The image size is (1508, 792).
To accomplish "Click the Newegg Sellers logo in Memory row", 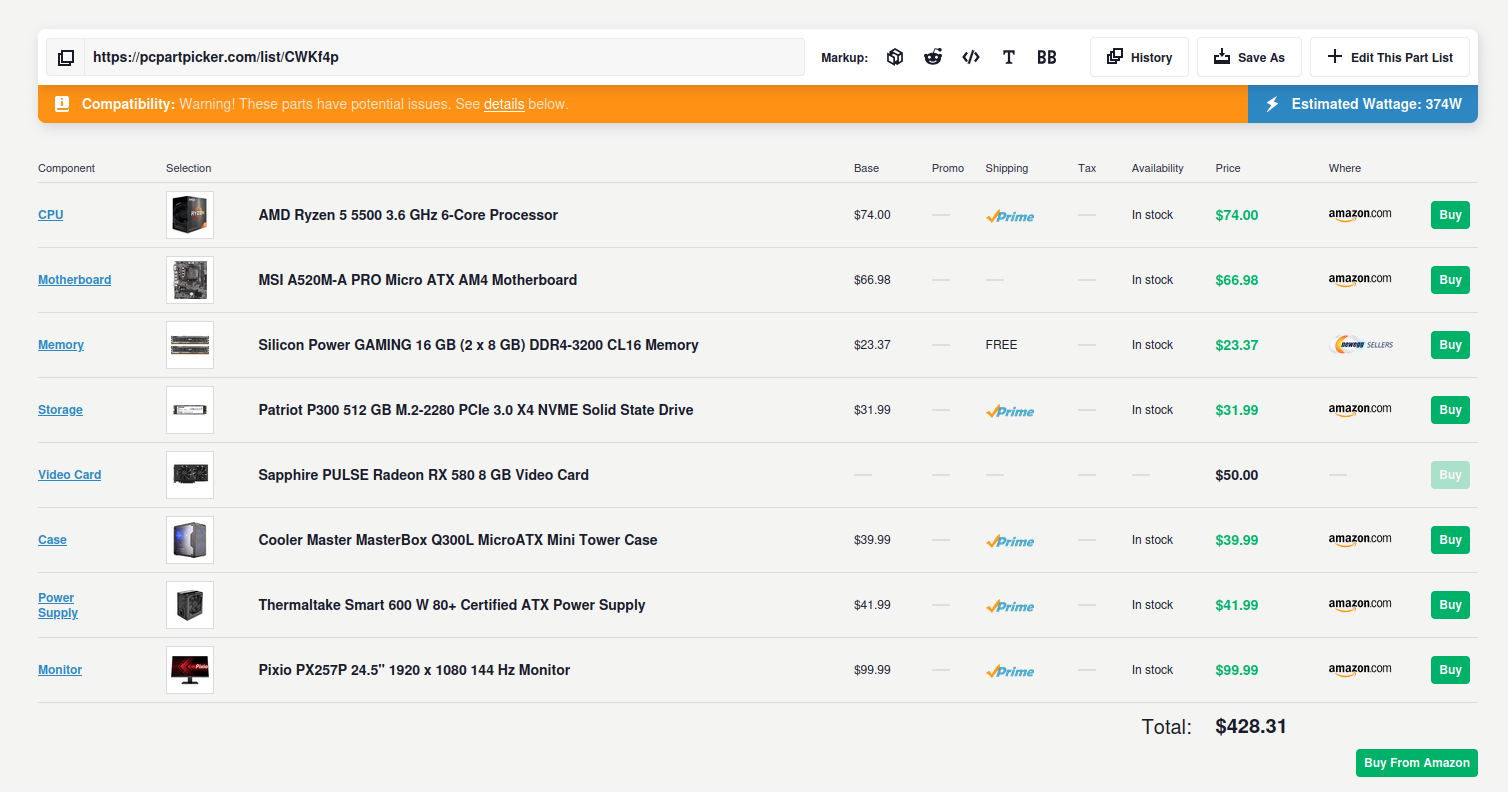I will pyautogui.click(x=1361, y=345).
